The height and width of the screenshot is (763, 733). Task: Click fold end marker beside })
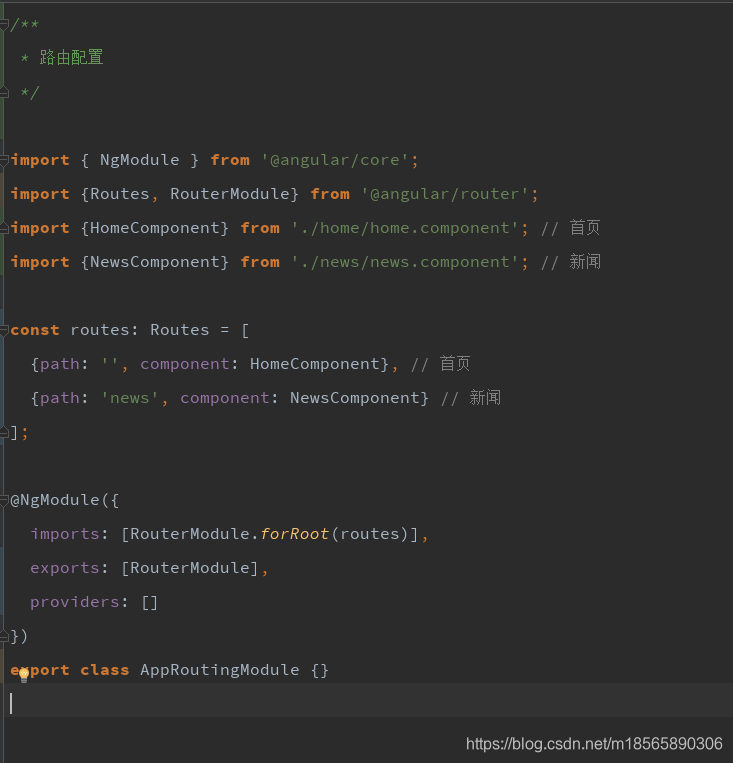point(4,636)
